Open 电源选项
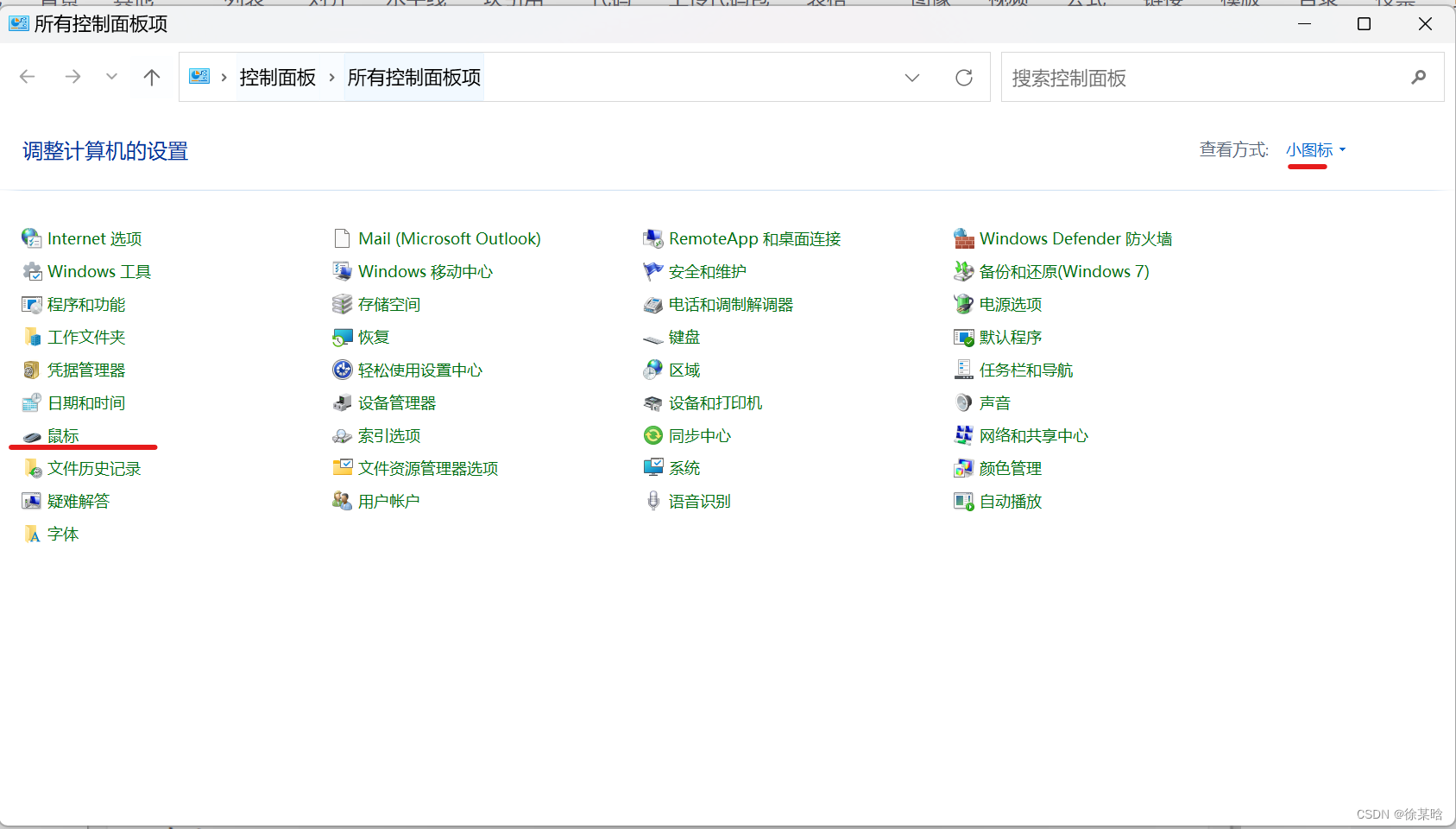Screen dimensions: 1456x829 click(1010, 304)
